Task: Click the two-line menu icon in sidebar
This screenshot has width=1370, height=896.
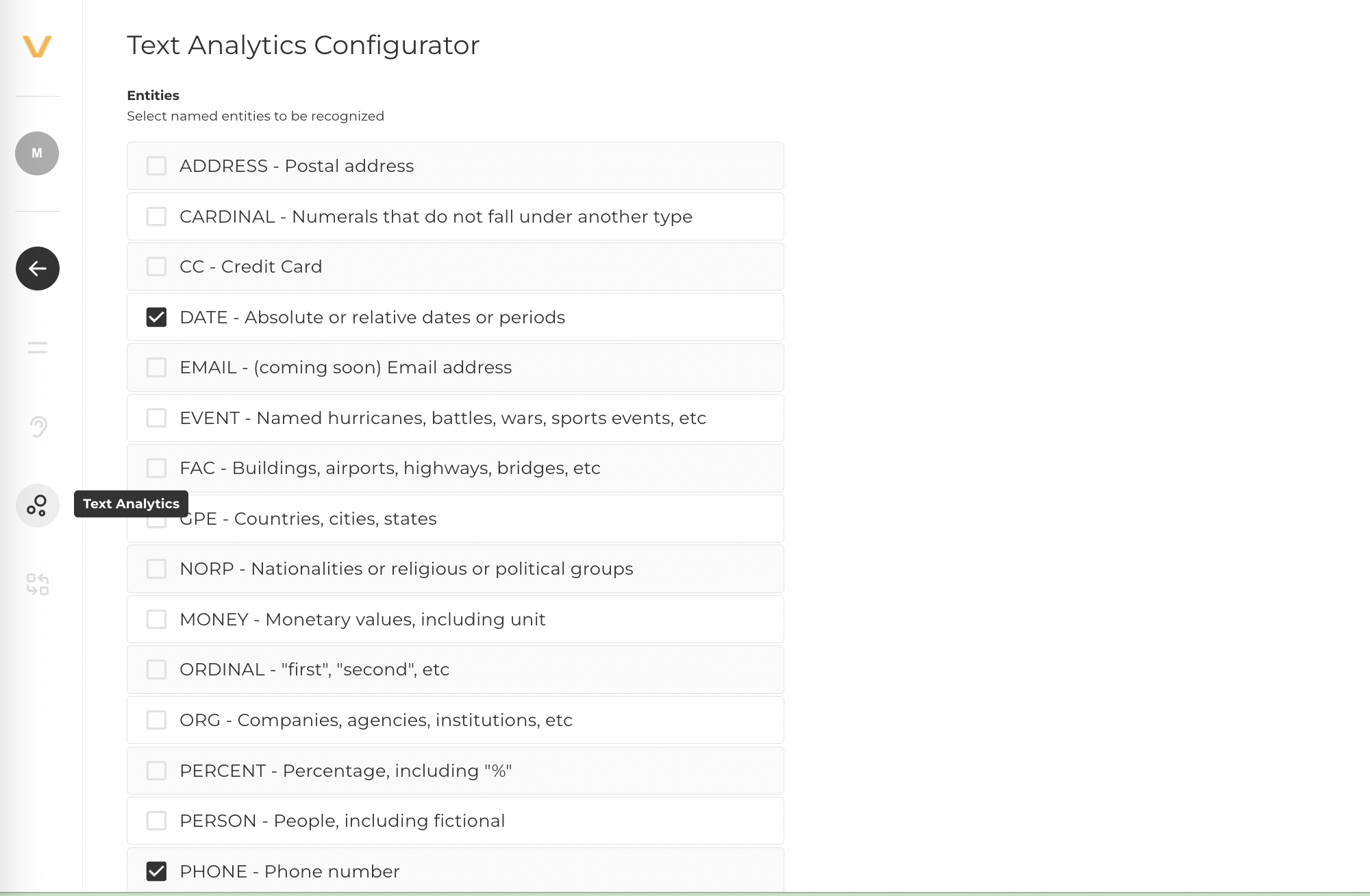Action: pos(38,348)
